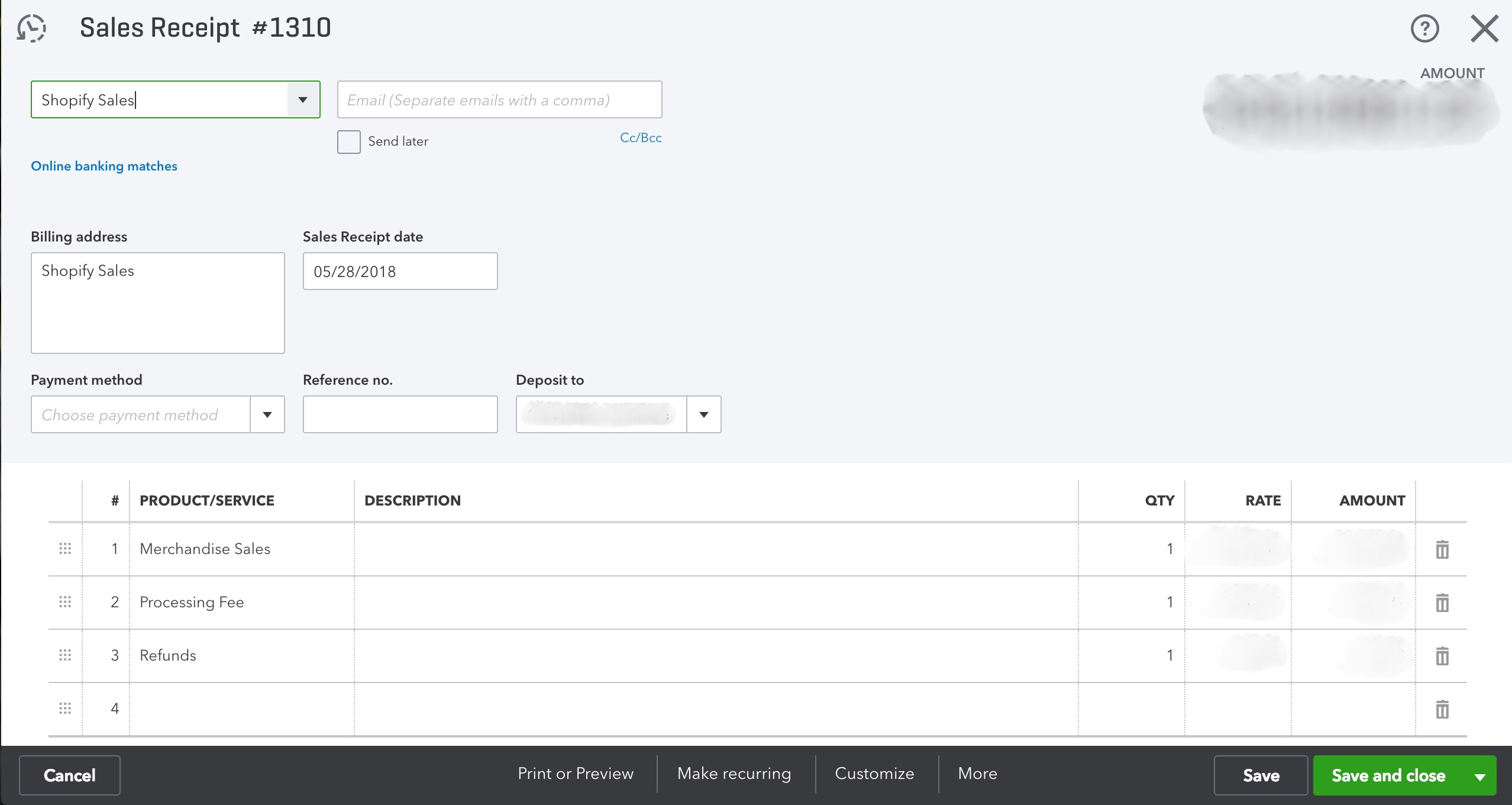Select the Customize menu option
This screenshot has width=1512, height=805.
coord(874,774)
